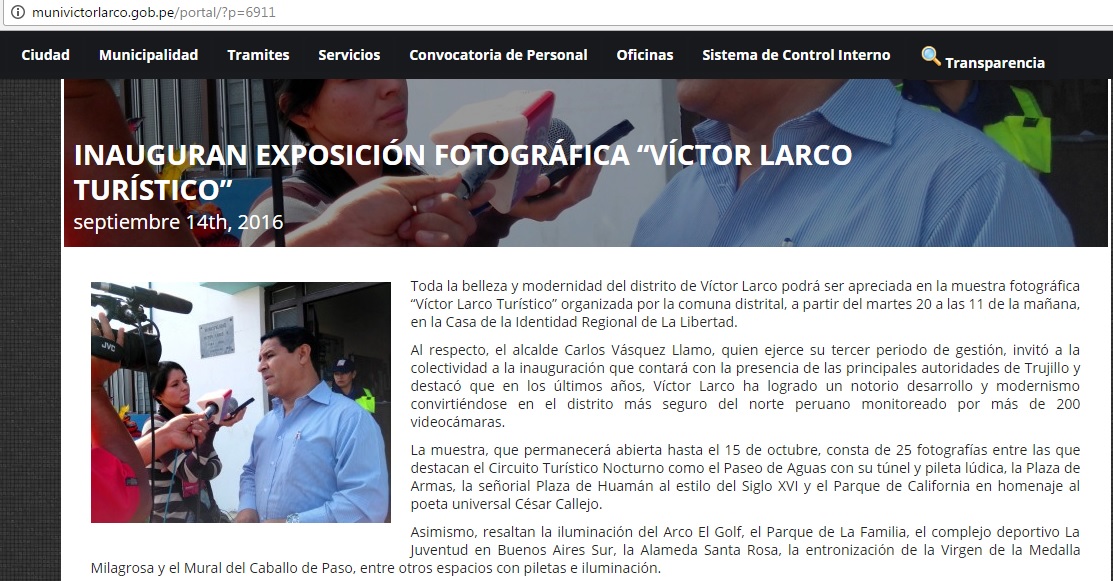Click the dark textured left page margin
Viewport: 1113px width, 581px height.
[x=31, y=330]
